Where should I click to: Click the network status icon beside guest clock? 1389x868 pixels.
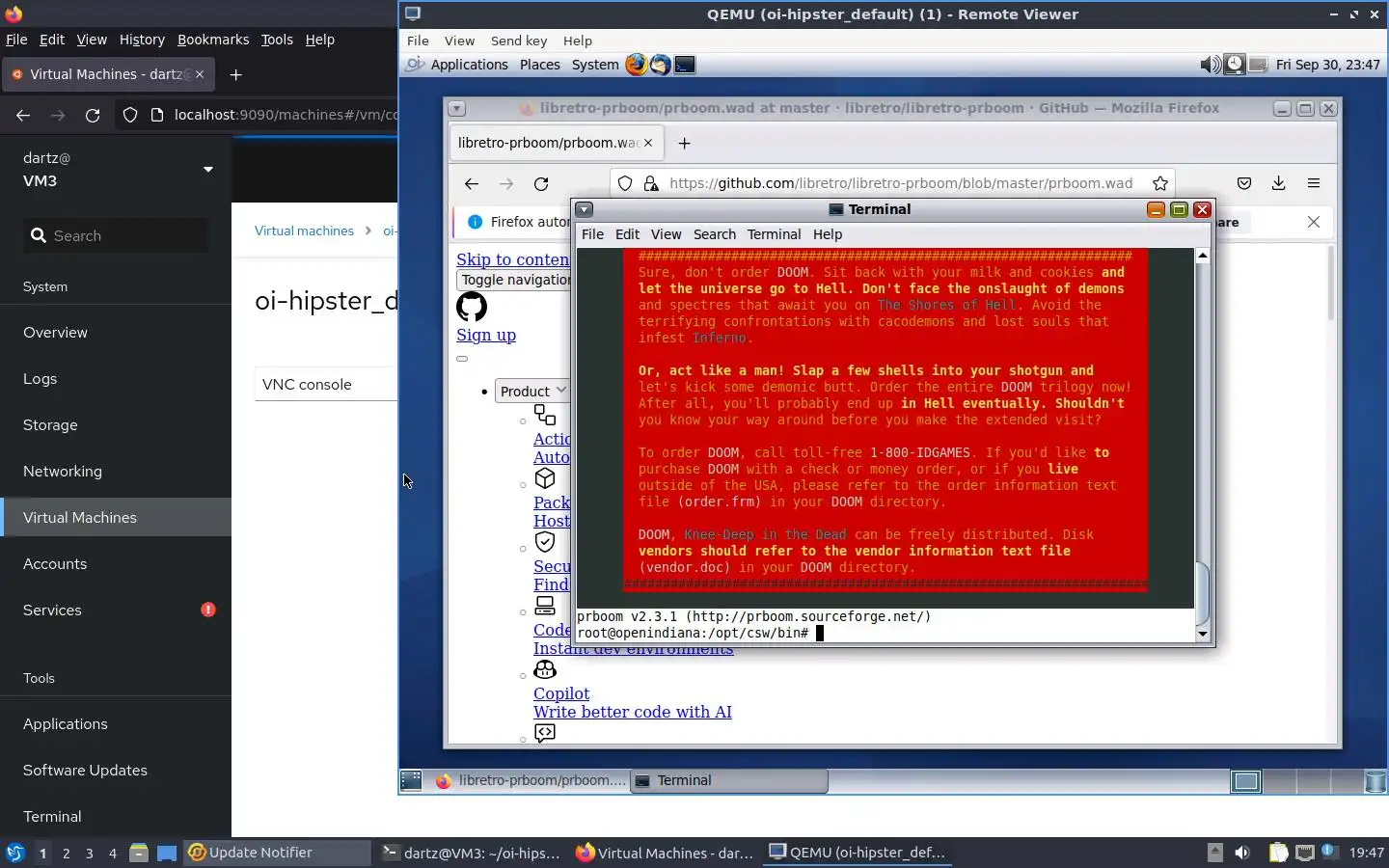click(x=1258, y=65)
